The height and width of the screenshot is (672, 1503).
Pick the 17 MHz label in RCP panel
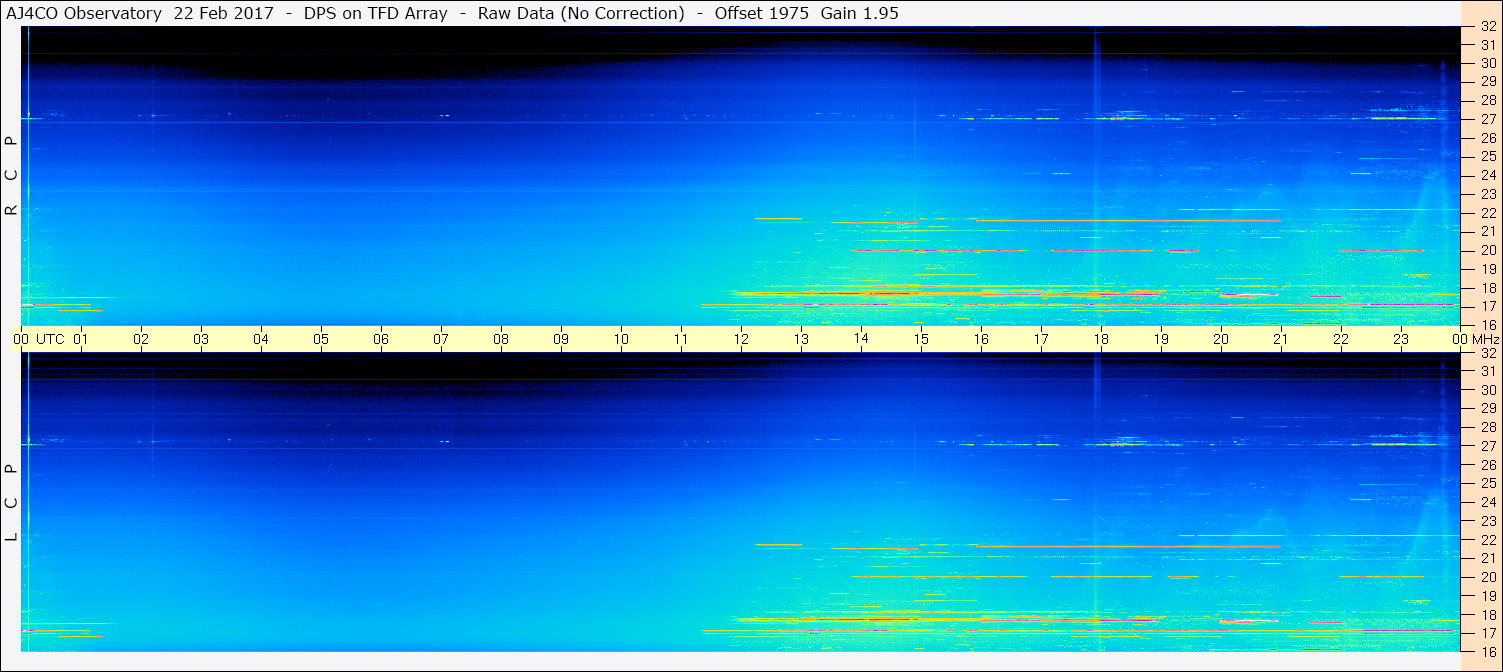pyautogui.click(x=1488, y=306)
